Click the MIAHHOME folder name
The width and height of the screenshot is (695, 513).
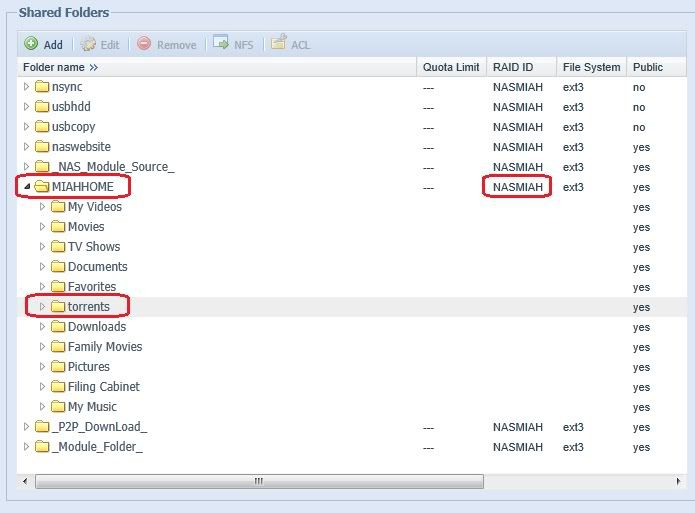[82, 187]
